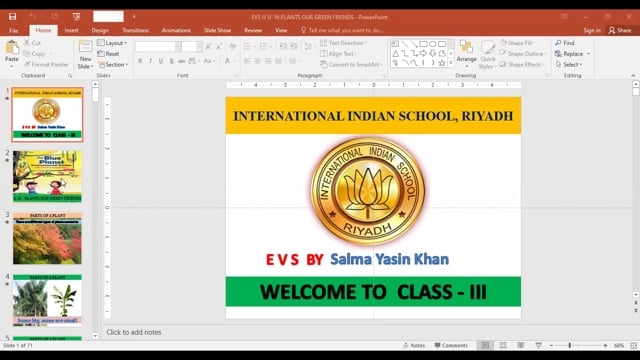The height and width of the screenshot is (360, 640).
Task: Click the Find magnifier command
Action: point(565,43)
